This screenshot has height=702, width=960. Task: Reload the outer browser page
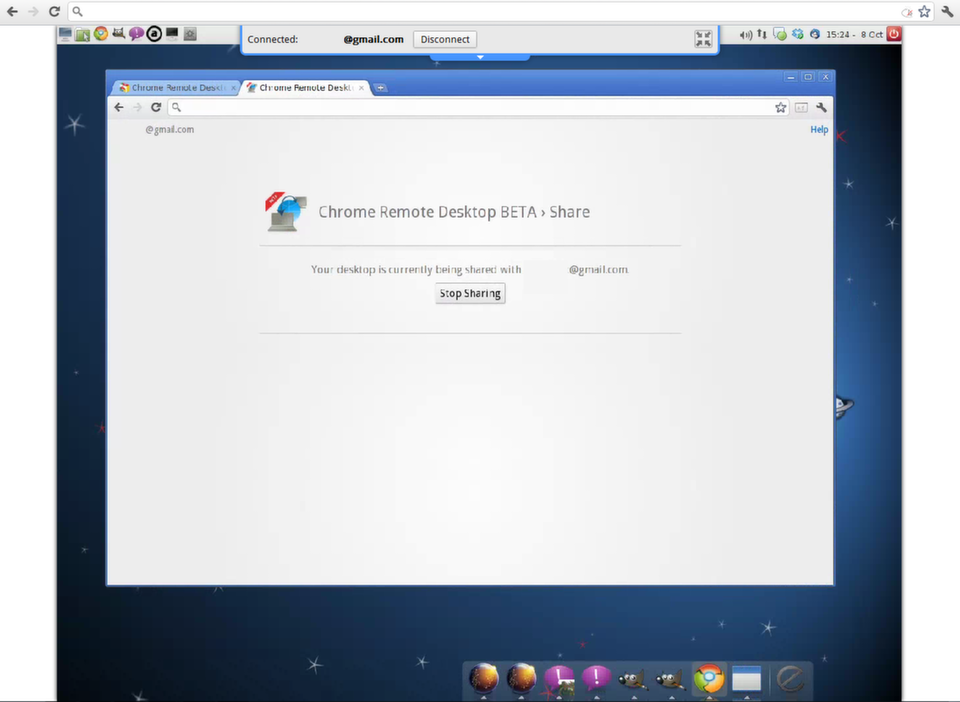[x=54, y=11]
